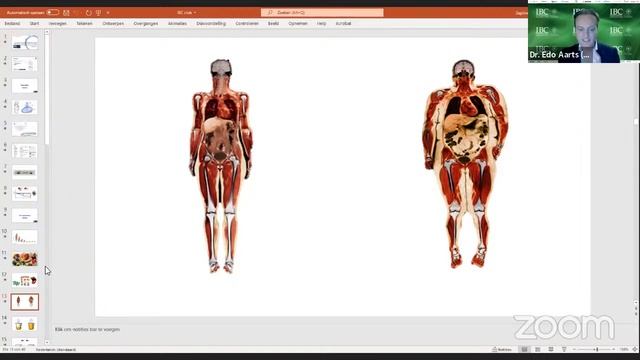Click the Save icon in title bar
Viewport: 640px width, 360px height.
tap(66, 13)
